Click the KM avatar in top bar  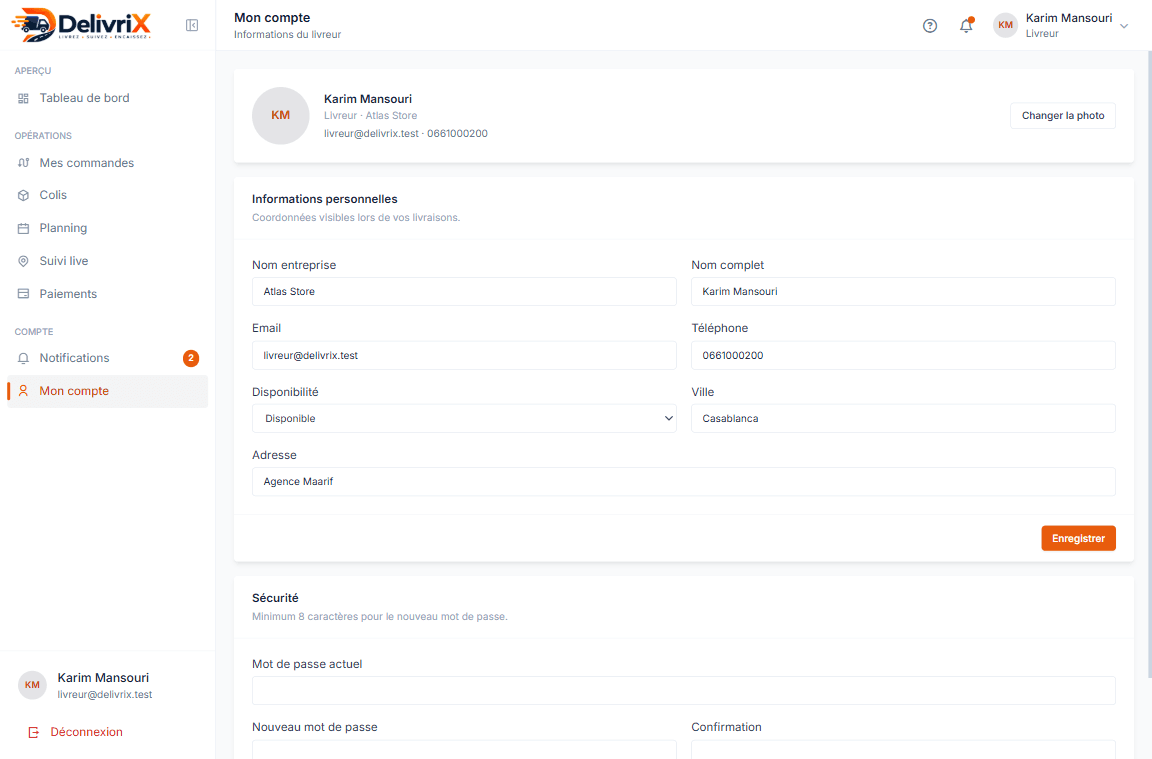tap(1005, 25)
